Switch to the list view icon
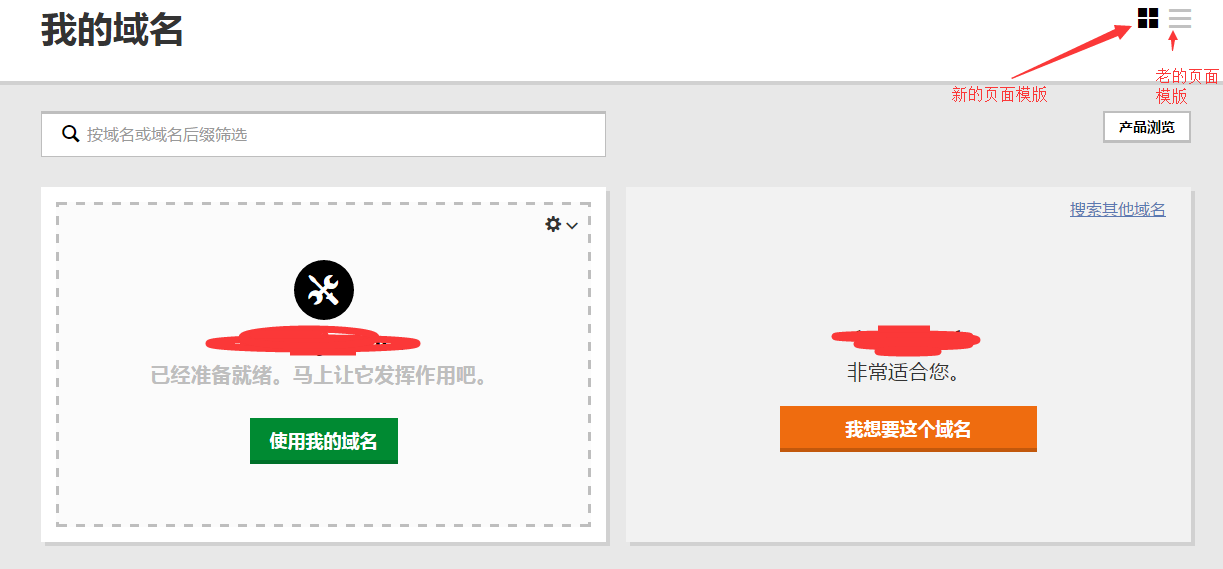The width and height of the screenshot is (1223, 569). (1180, 18)
